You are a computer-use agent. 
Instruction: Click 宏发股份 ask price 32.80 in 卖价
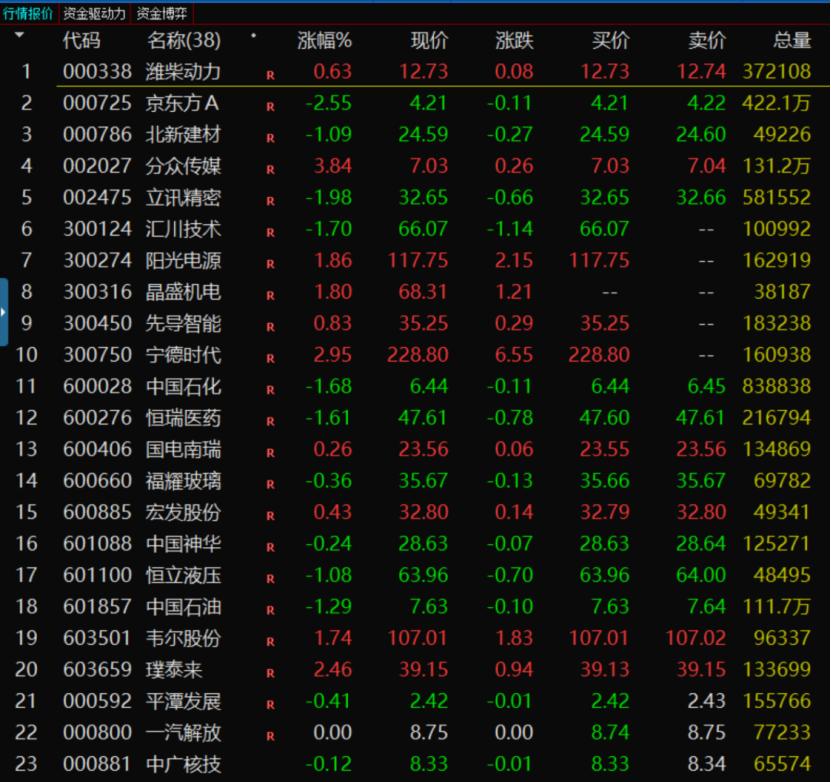[701, 512]
